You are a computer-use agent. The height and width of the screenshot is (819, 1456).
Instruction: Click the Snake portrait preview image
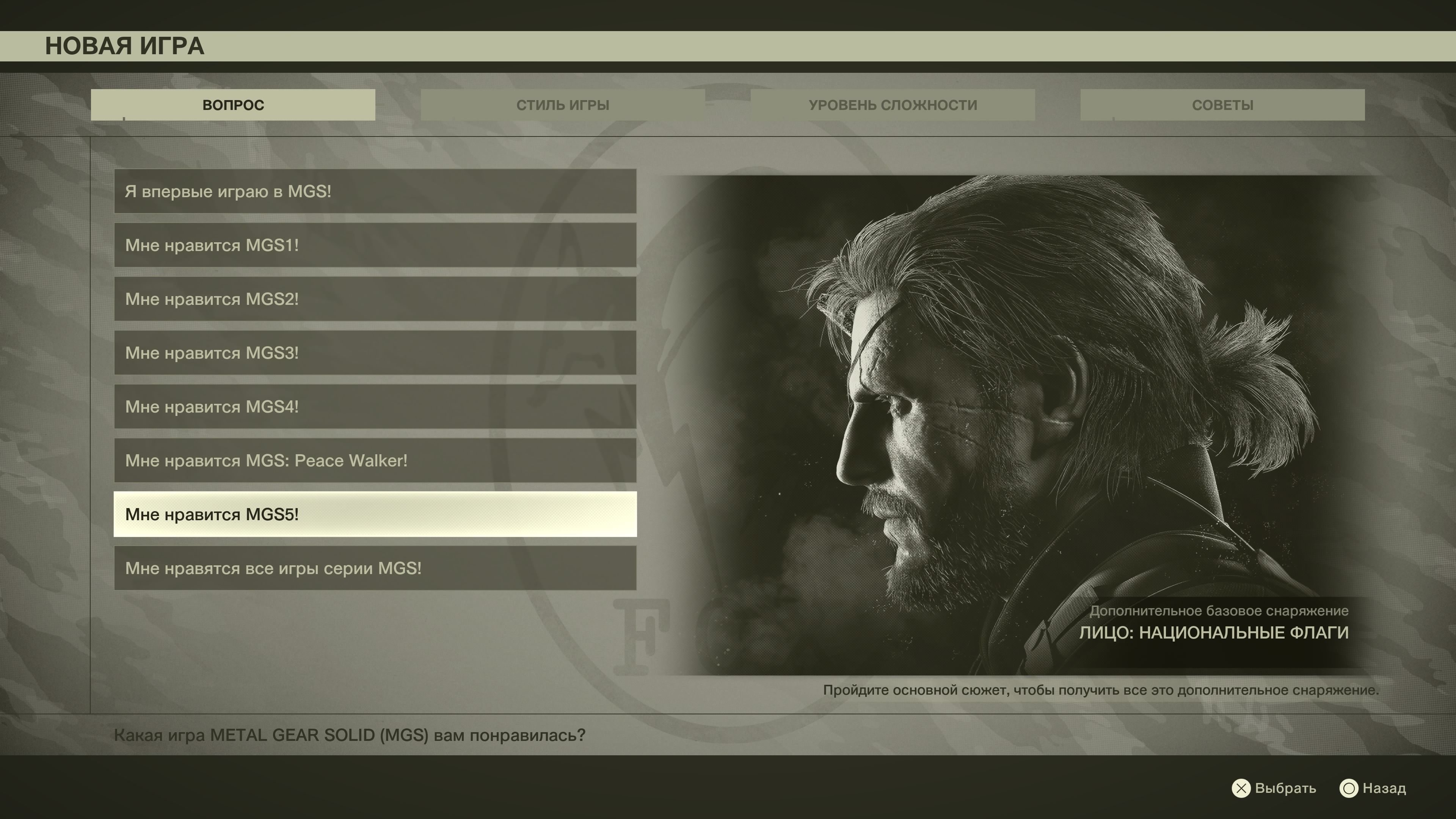1020,425
